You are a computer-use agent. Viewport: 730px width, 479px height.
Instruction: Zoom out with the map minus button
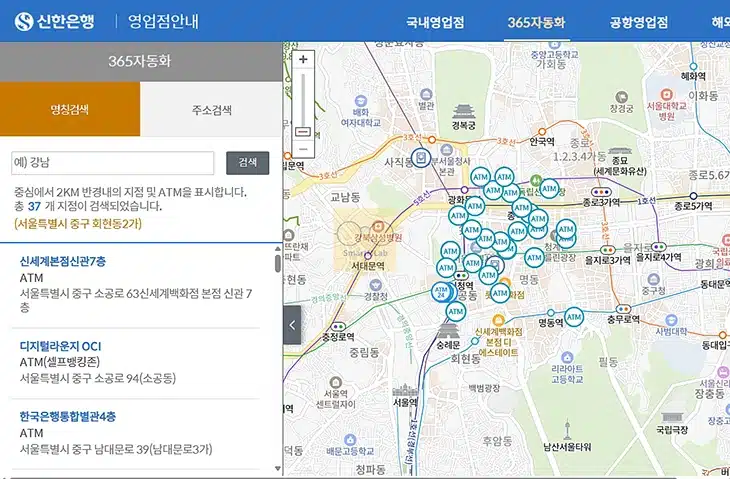(x=303, y=149)
